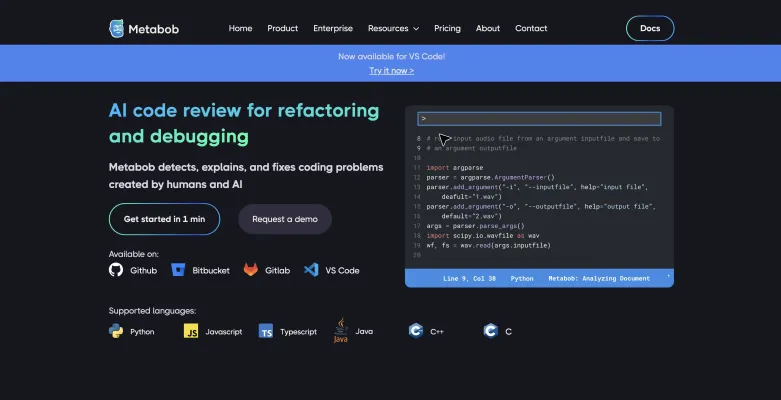Open the Enterprise nav item
The image size is (781, 400).
pos(333,28)
